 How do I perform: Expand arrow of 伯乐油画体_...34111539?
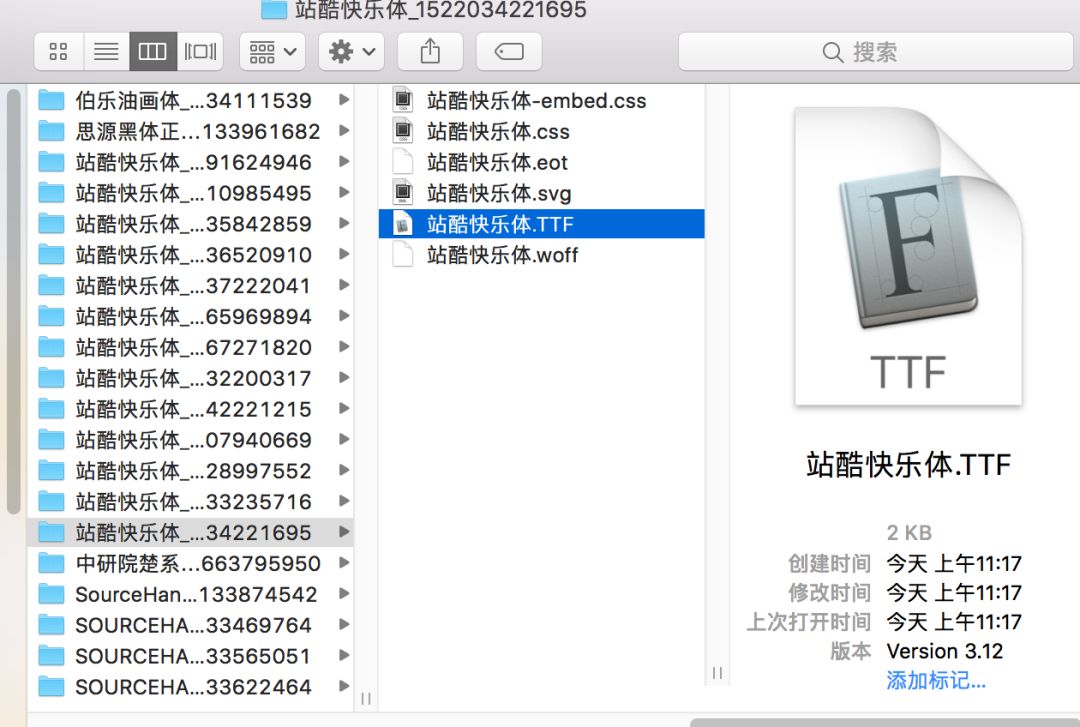pos(344,100)
